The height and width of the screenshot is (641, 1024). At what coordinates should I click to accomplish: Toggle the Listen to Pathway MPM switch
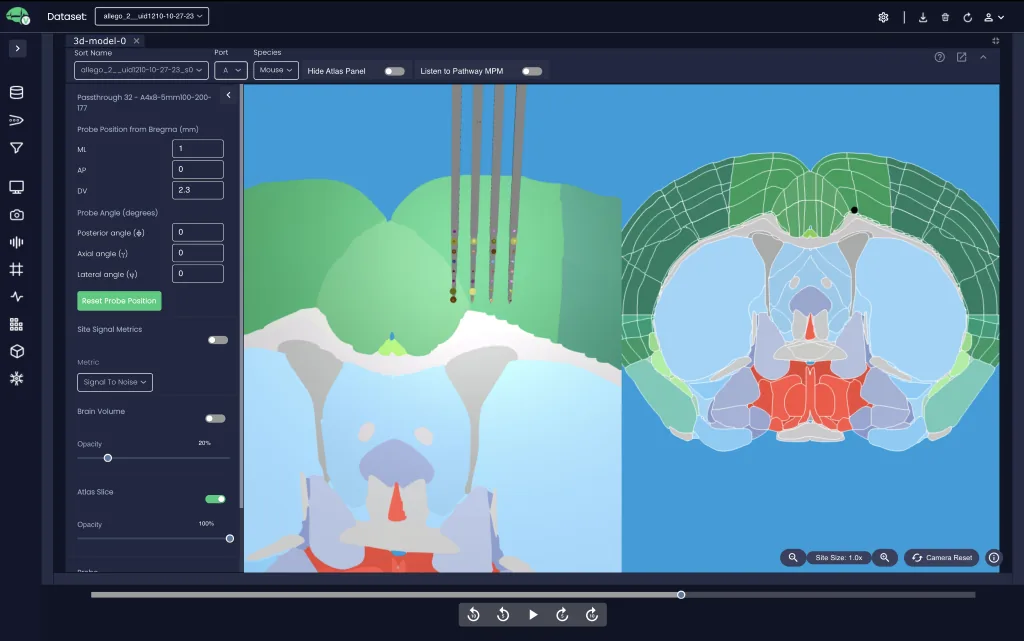pos(532,71)
